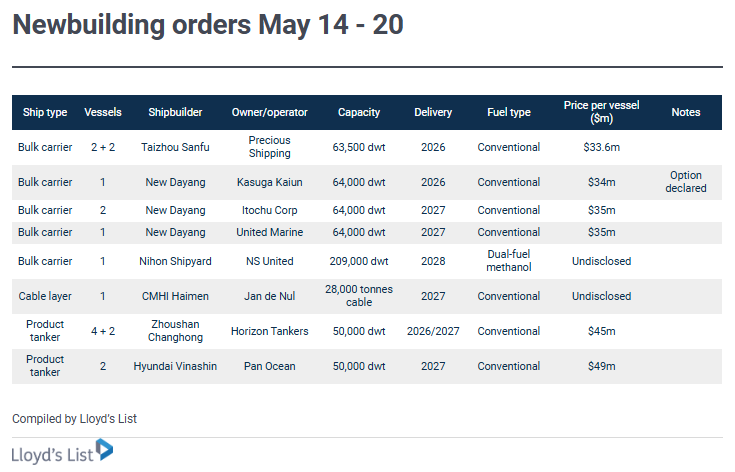Click the Ship type column header
The image size is (735, 472).
click(x=45, y=113)
